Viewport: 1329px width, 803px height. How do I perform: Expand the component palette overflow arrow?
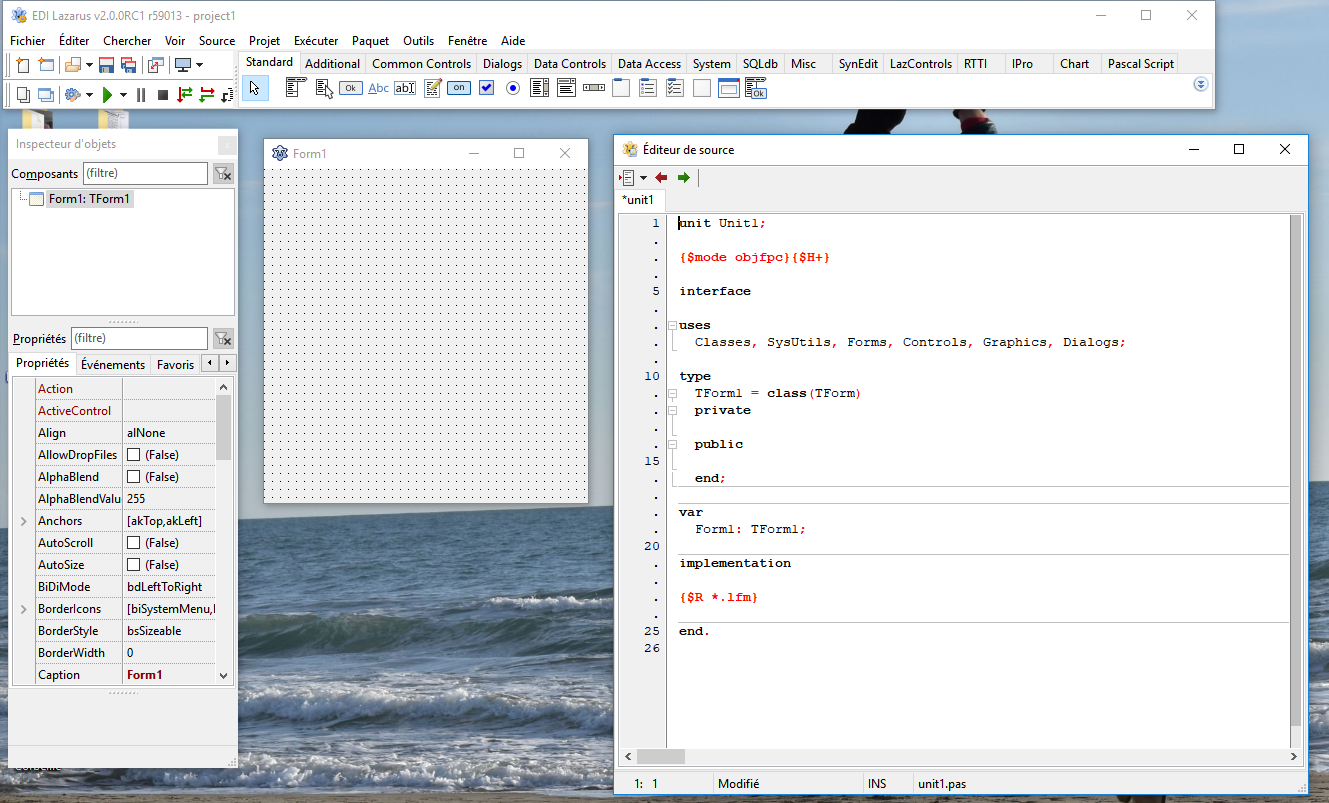point(1201,85)
